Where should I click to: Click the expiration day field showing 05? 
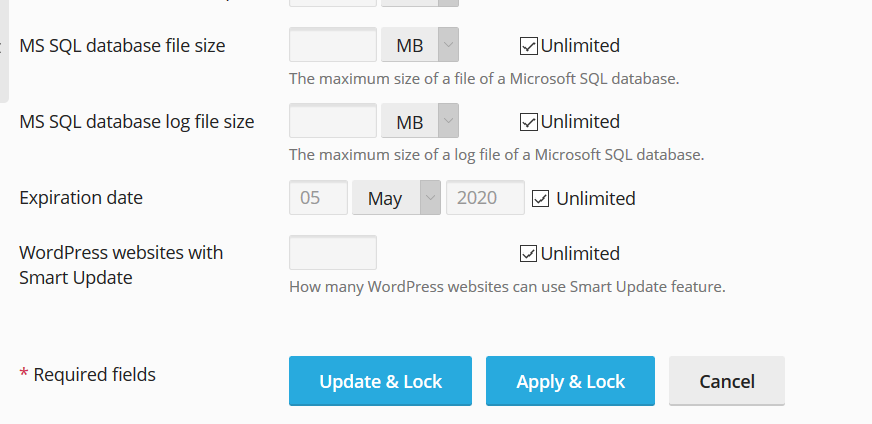[319, 198]
